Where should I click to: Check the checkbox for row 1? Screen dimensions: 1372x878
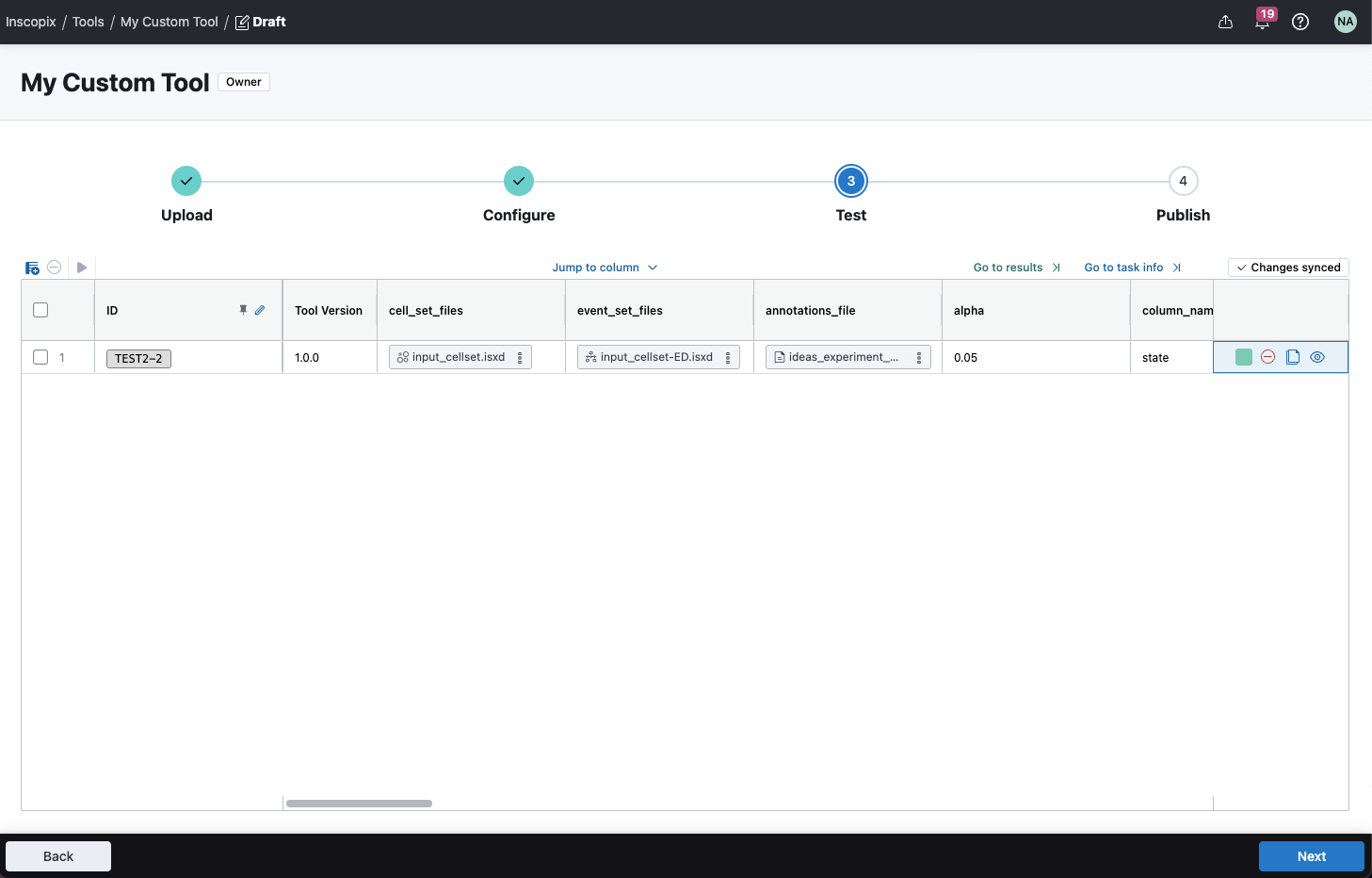(x=40, y=357)
